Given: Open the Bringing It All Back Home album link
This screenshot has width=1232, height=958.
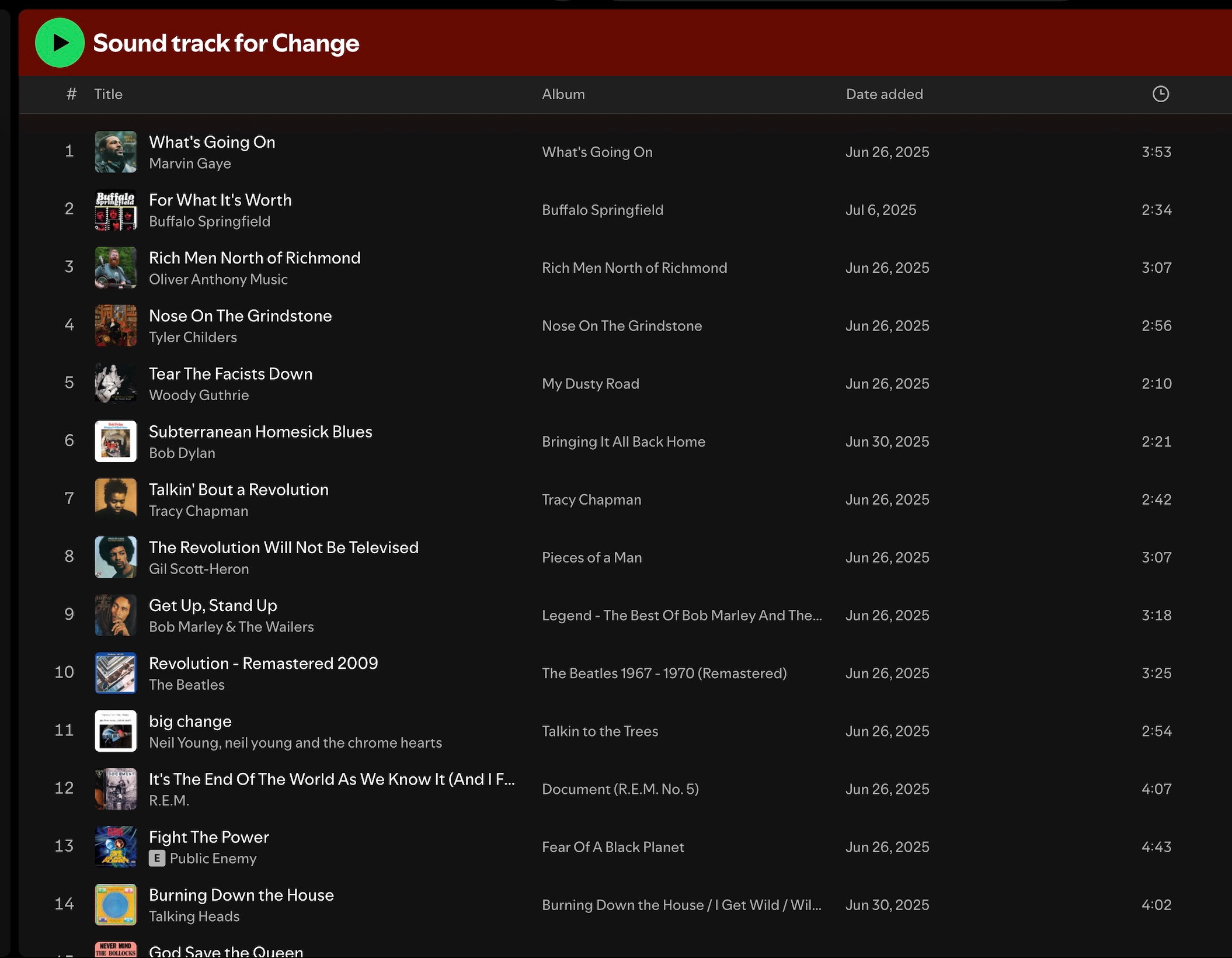Looking at the screenshot, I should pos(623,442).
